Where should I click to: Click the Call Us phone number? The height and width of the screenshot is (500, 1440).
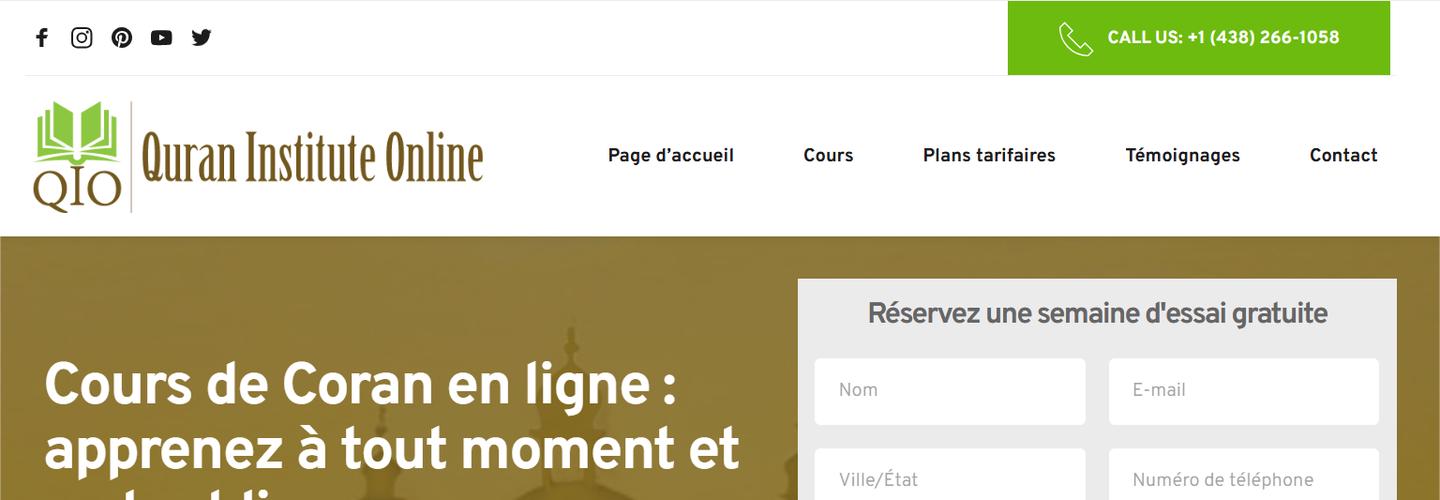[1223, 38]
